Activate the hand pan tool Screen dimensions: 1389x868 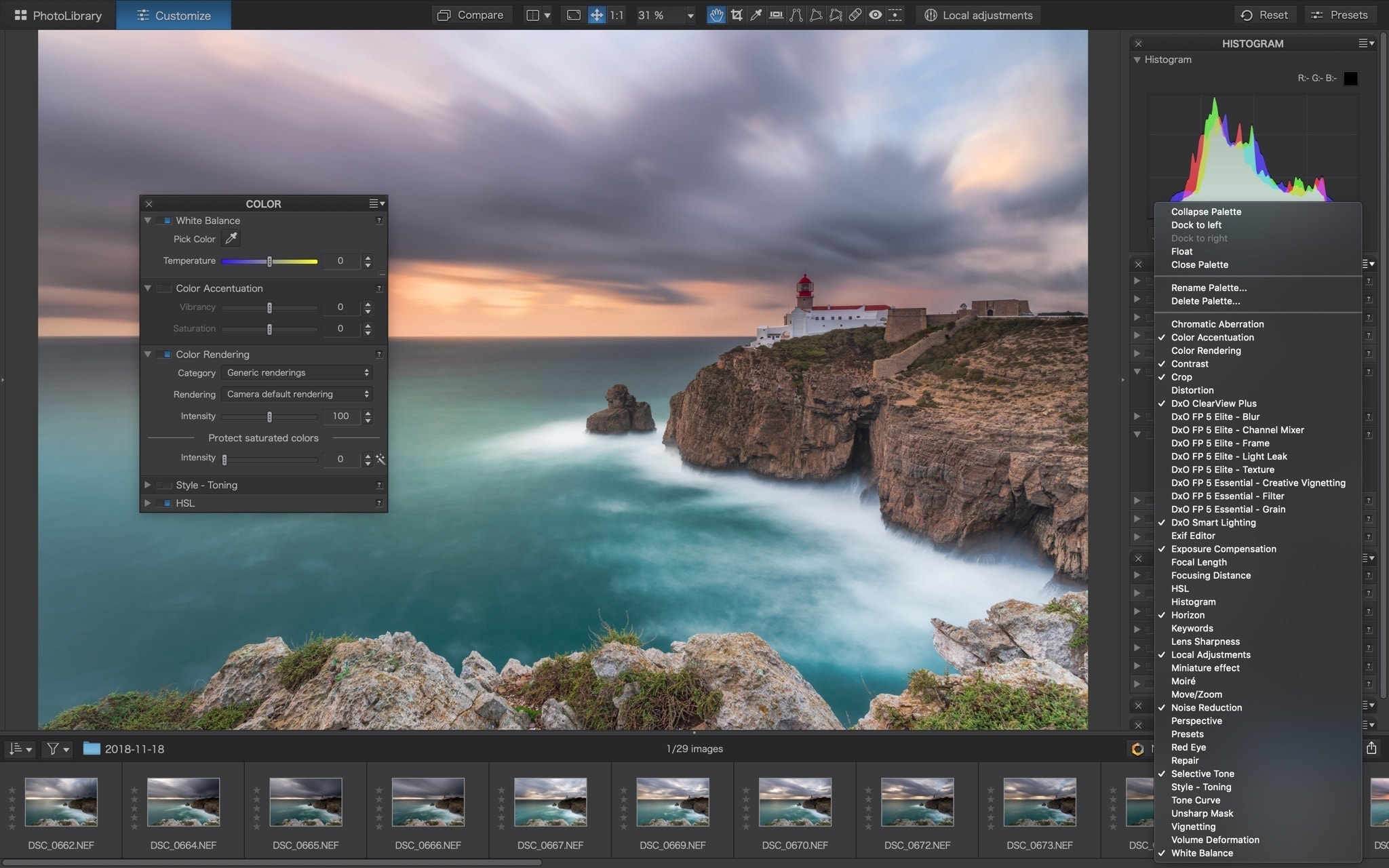click(x=716, y=15)
